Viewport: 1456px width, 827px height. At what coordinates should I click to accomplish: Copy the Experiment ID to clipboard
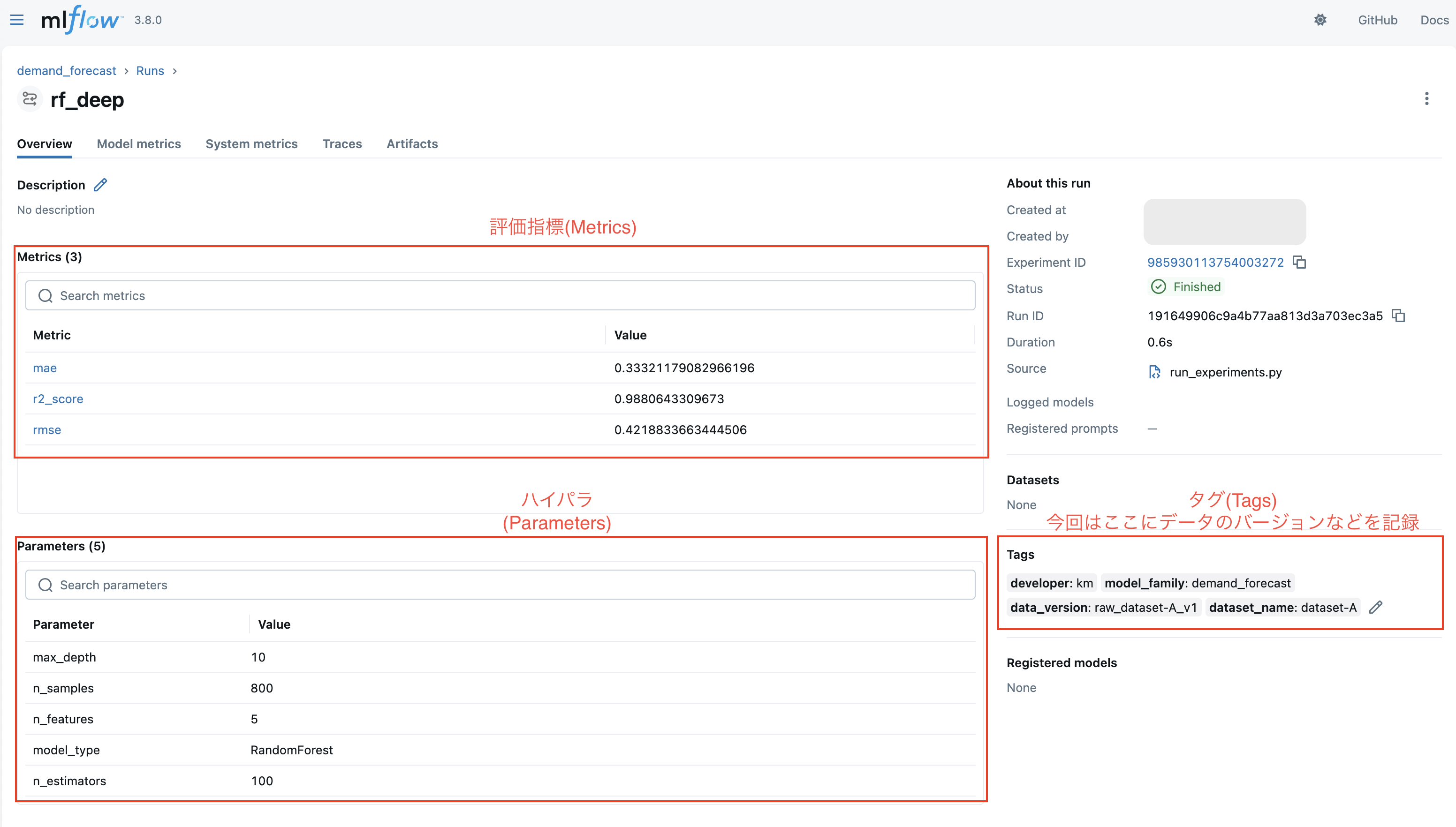(x=1299, y=263)
